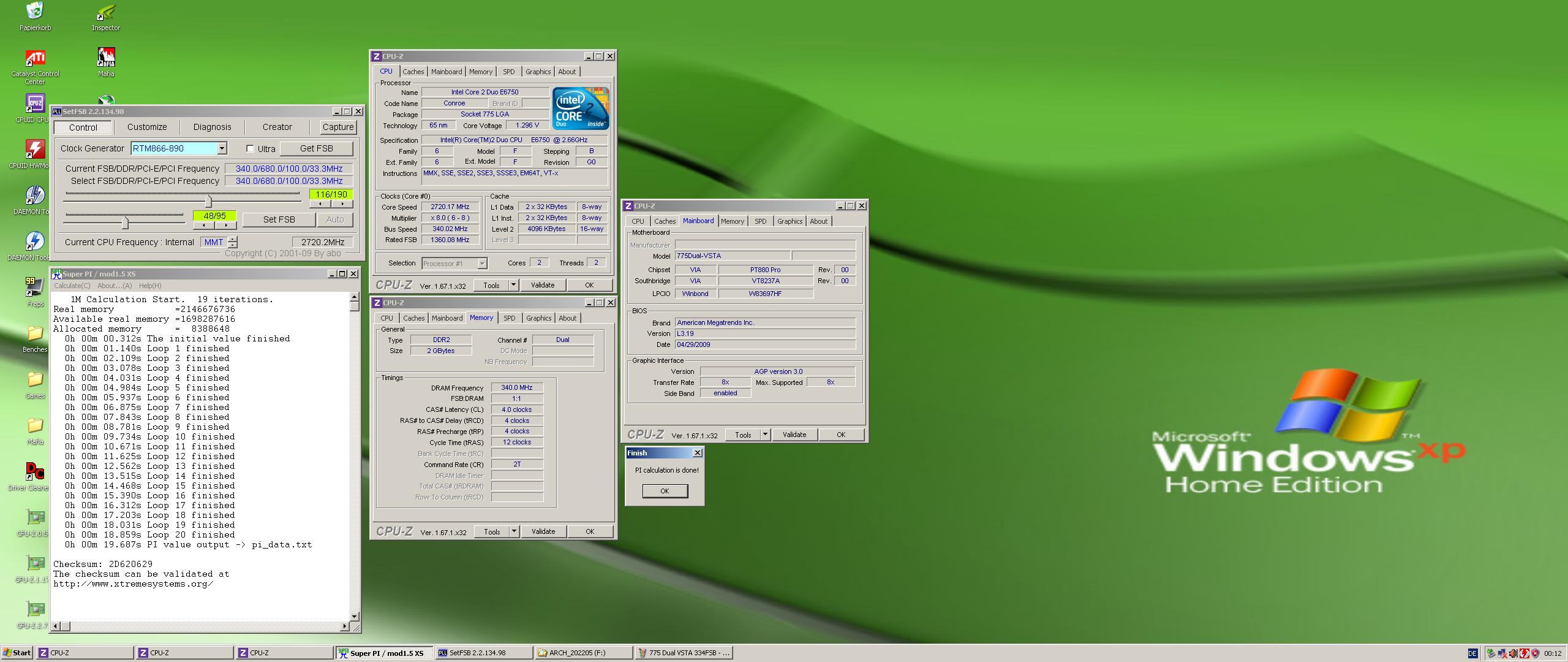Open CPUID HWMonitor desktop icon
The height and width of the screenshot is (662, 1568).
pyautogui.click(x=35, y=150)
